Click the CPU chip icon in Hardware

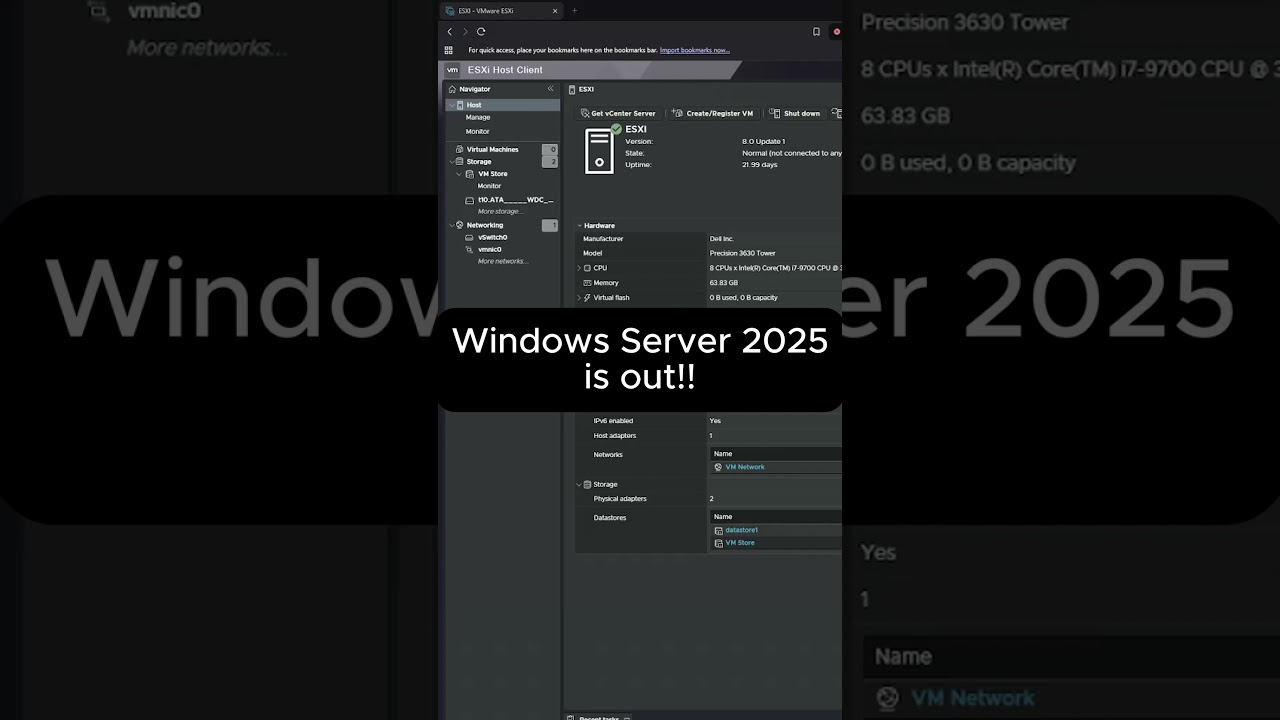coord(587,268)
